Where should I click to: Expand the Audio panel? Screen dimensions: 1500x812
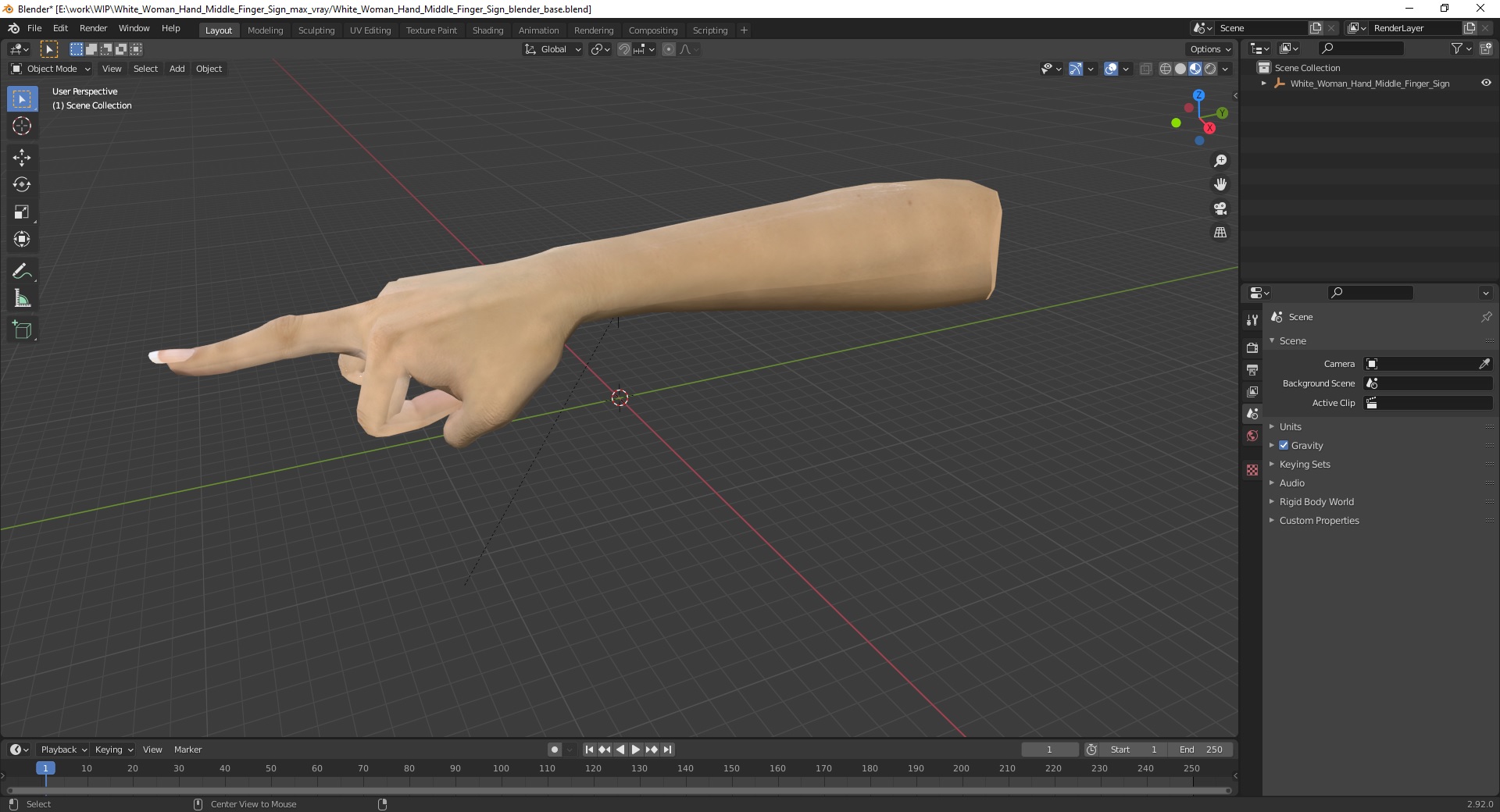pos(1291,483)
